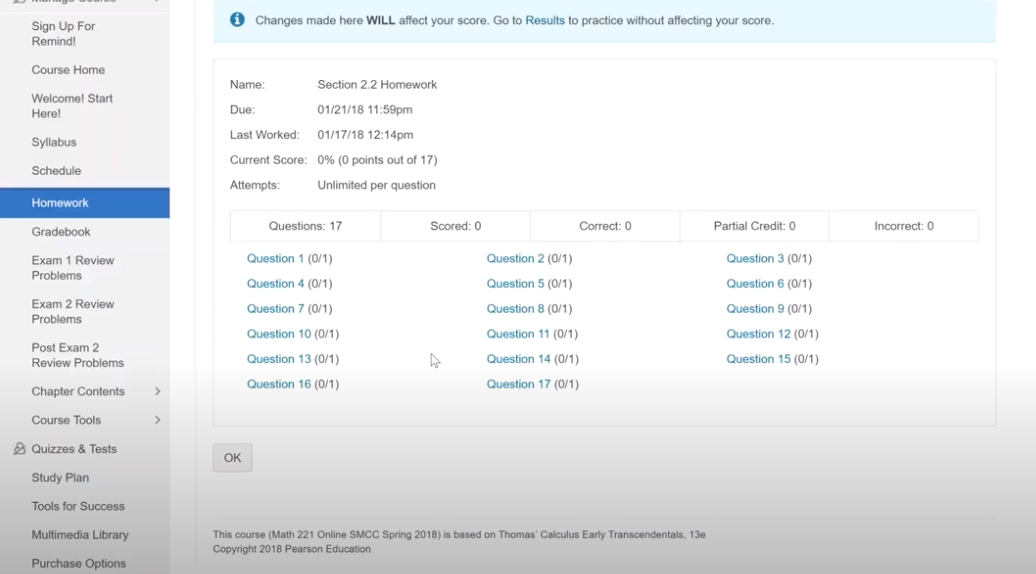Open the Gradebook
Image resolution: width=1036 pixels, height=574 pixels.
(61, 232)
